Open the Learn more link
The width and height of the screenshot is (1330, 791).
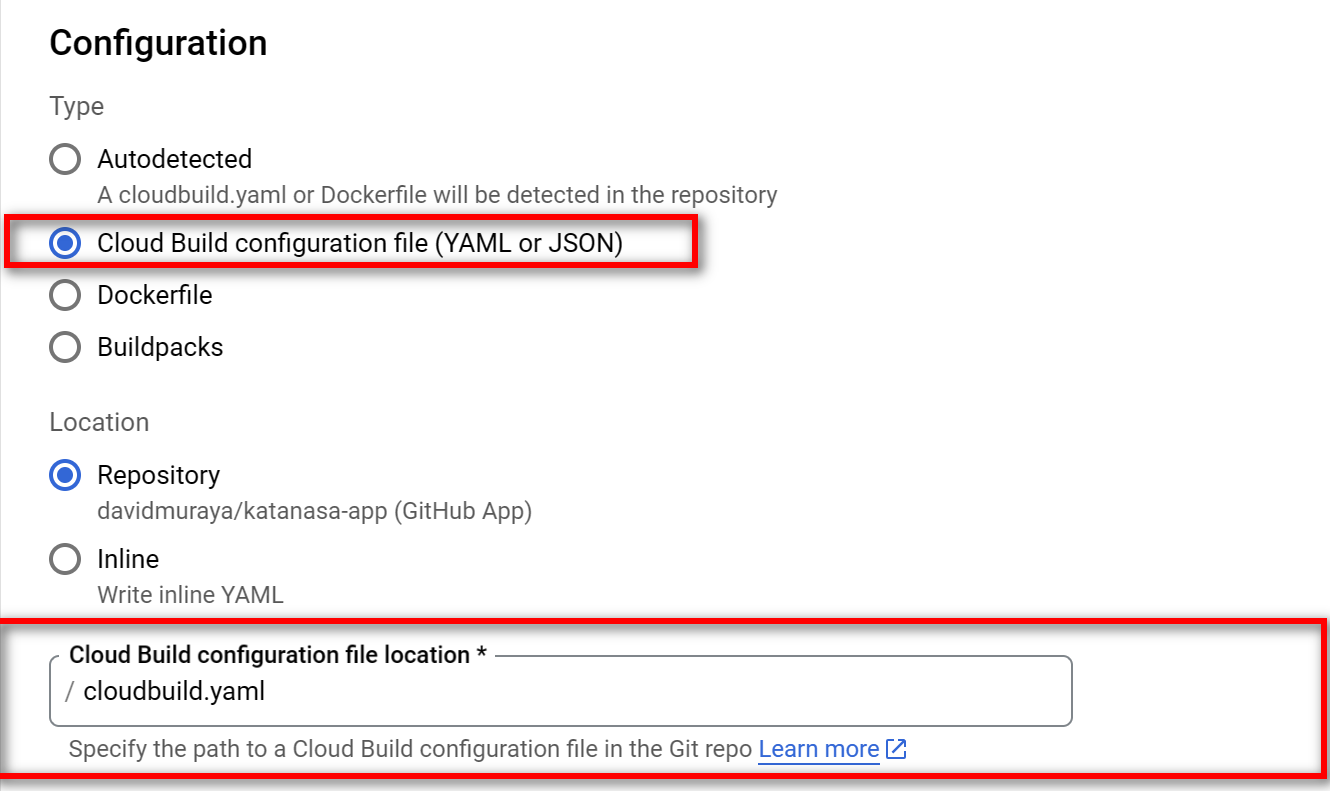pos(819,749)
